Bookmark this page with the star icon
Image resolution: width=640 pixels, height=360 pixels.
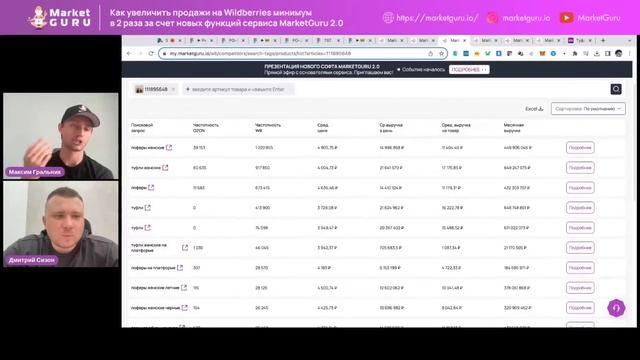pyautogui.click(x=441, y=53)
